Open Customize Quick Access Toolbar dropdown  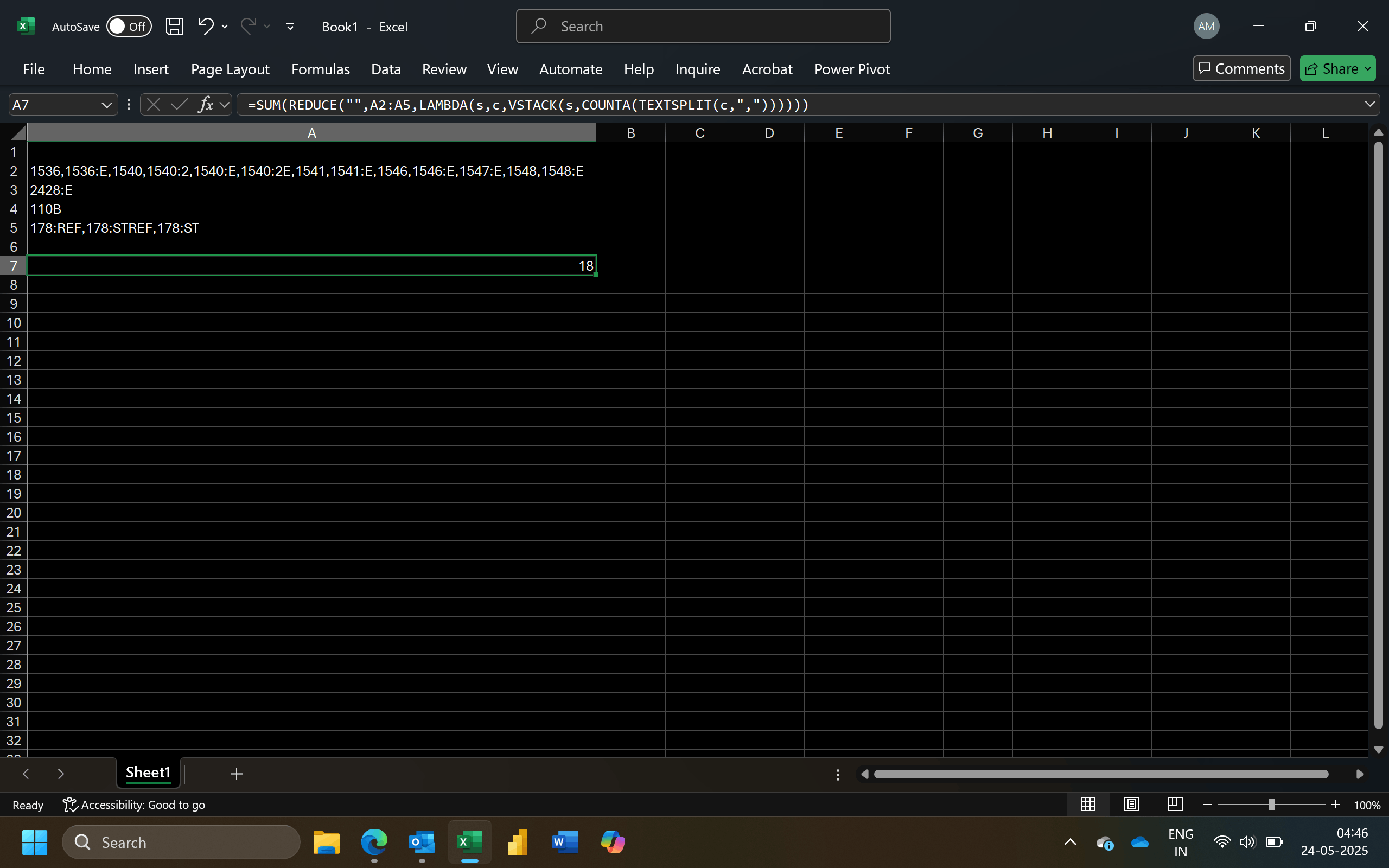(290, 27)
